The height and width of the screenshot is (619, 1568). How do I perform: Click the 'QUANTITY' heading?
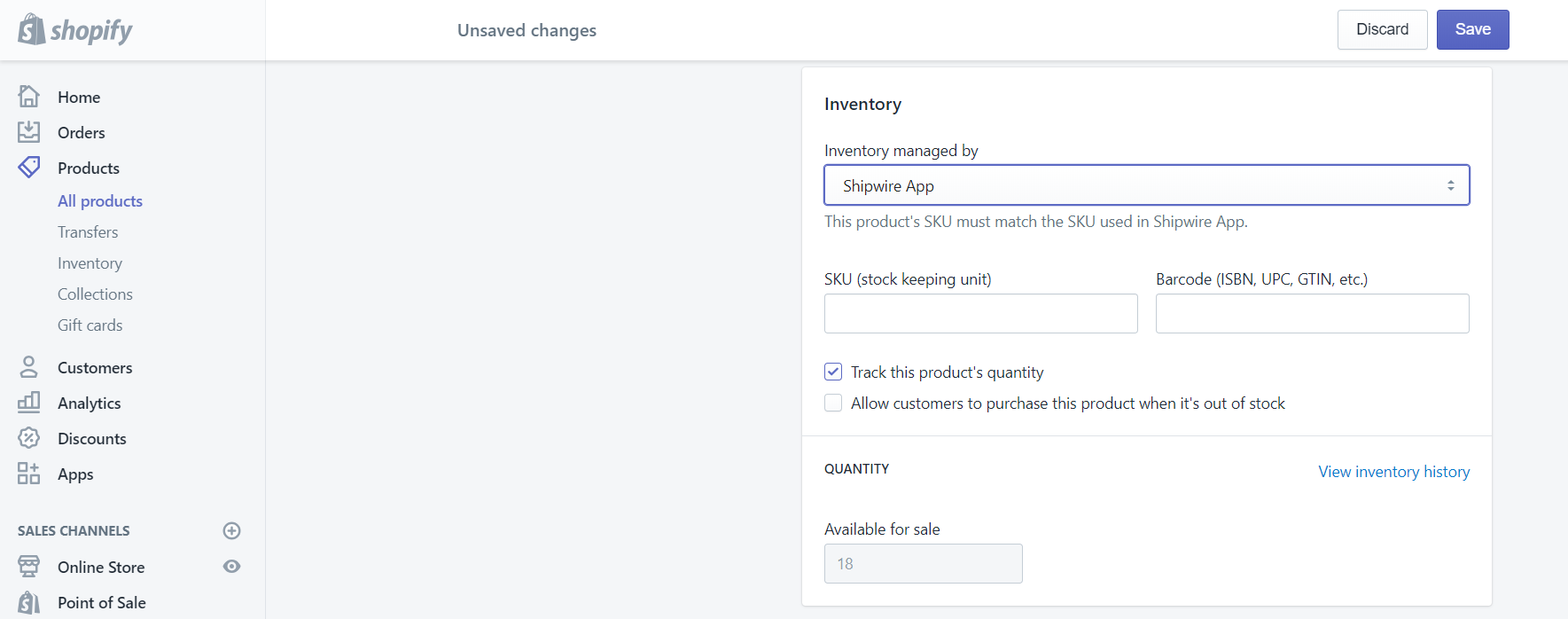(856, 468)
